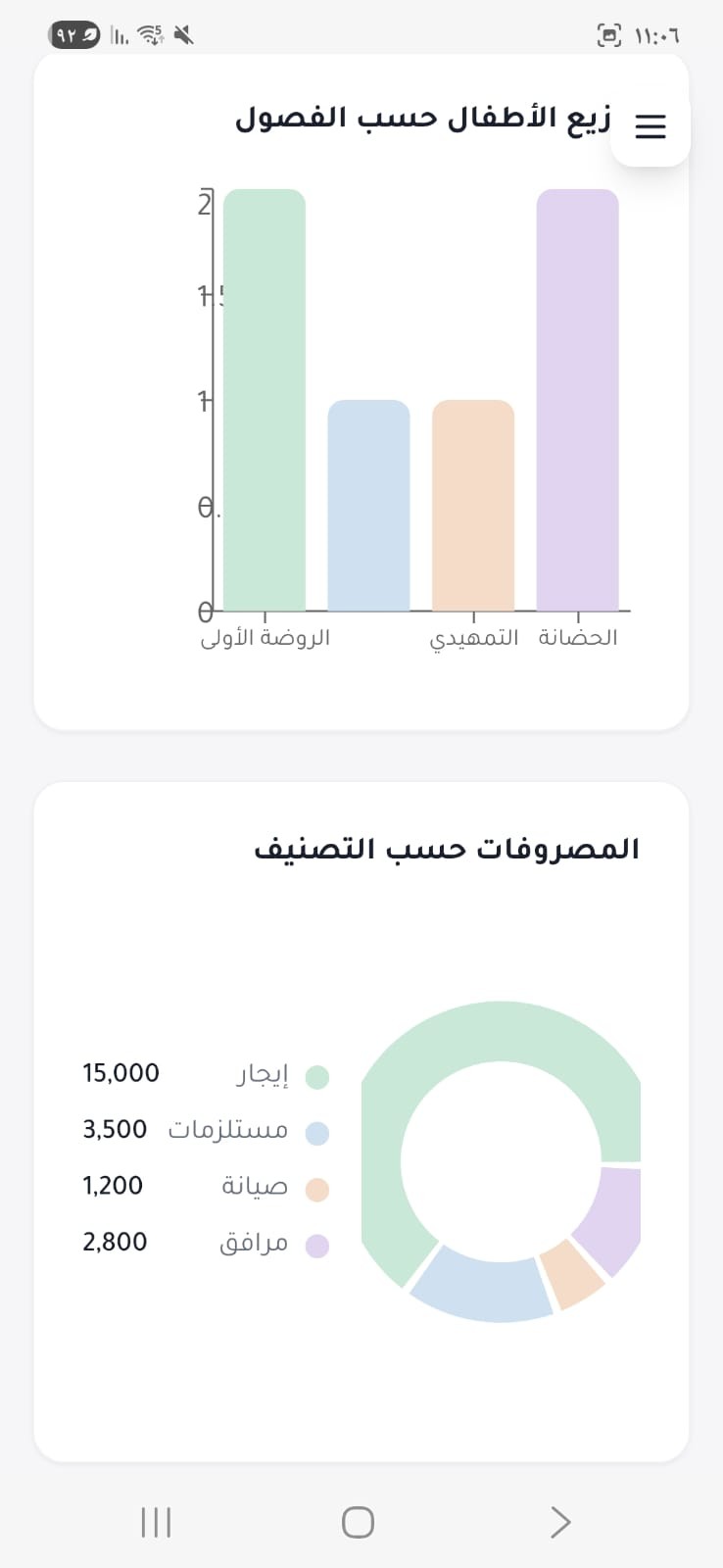The width and height of the screenshot is (723, 1568).
Task: Click the المصروفات حسب التصنيف card title
Action: tap(447, 849)
